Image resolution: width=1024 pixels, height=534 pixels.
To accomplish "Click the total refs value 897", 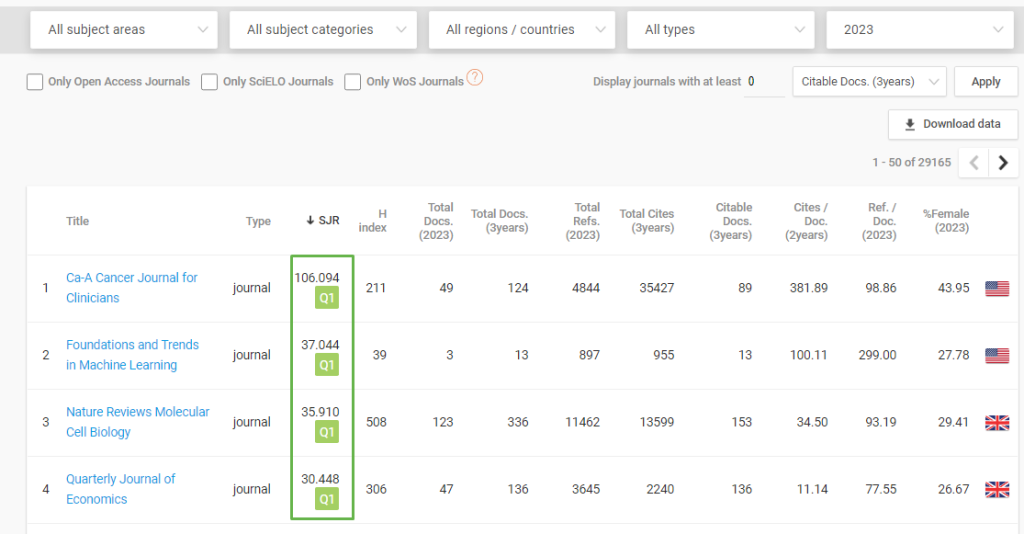I will (x=589, y=355).
